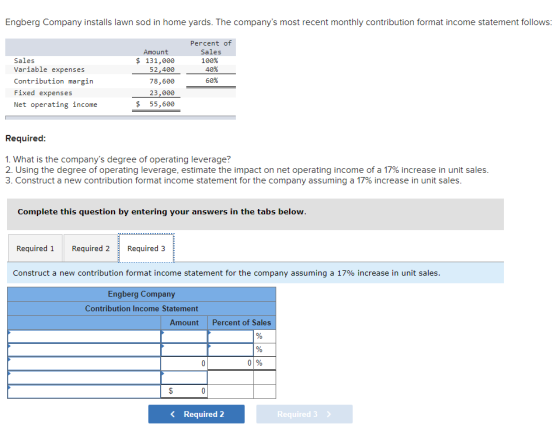
Task: Click first row Amount input cell
Action: [x=184, y=336]
